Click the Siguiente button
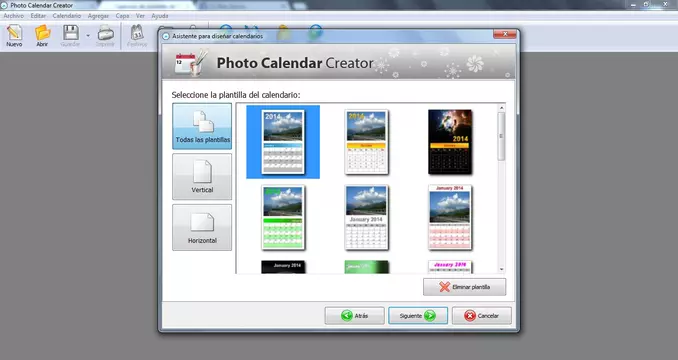 (x=418, y=315)
